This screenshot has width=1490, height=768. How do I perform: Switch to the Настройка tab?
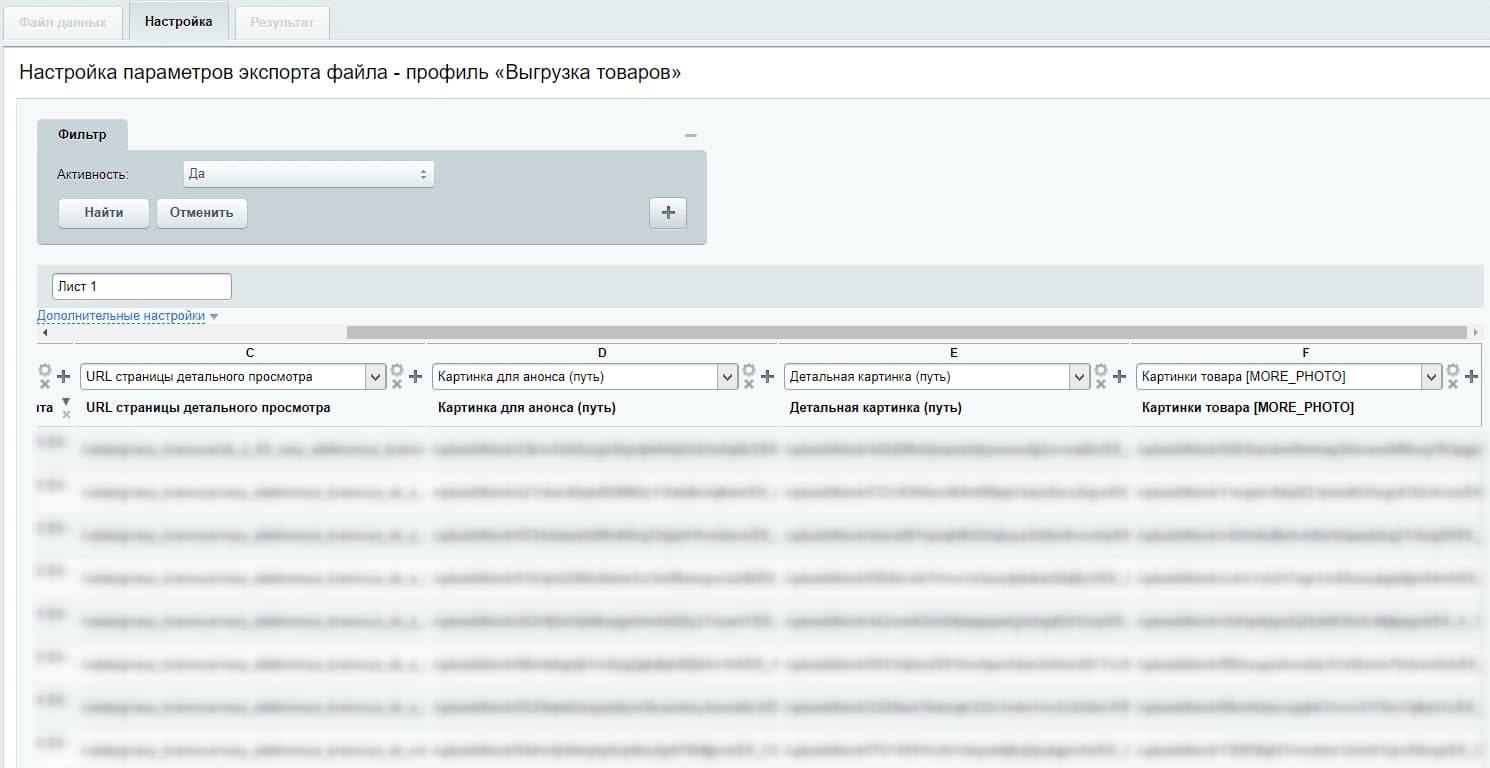178,21
